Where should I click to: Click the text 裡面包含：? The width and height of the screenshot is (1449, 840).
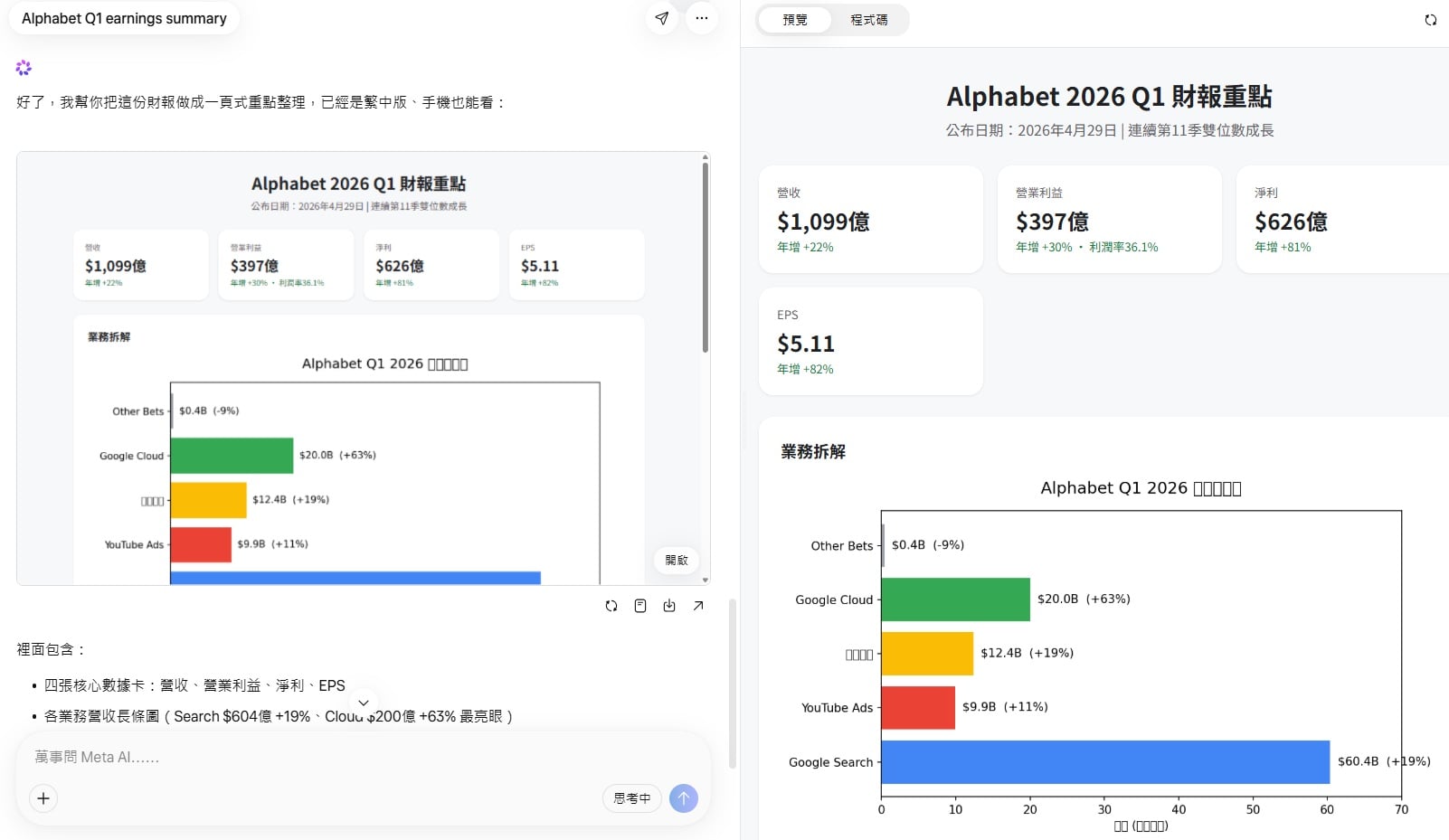point(52,649)
